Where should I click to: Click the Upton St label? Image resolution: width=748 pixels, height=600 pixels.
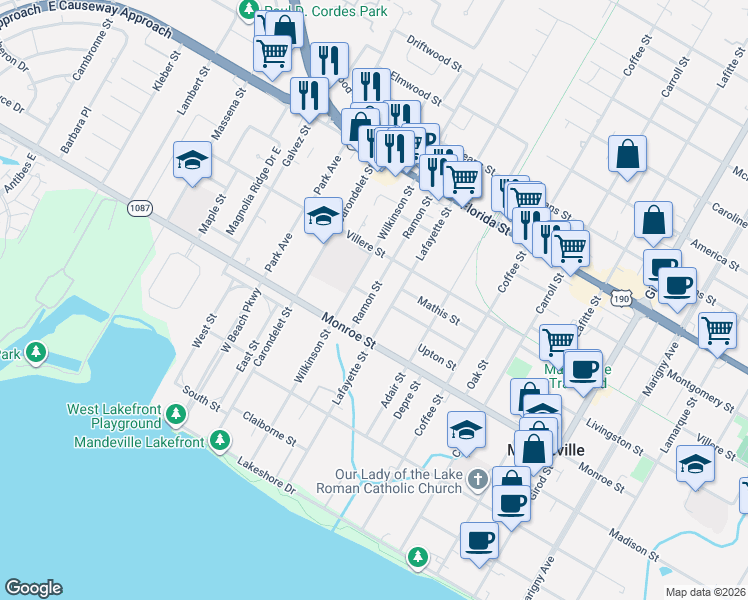(436, 357)
